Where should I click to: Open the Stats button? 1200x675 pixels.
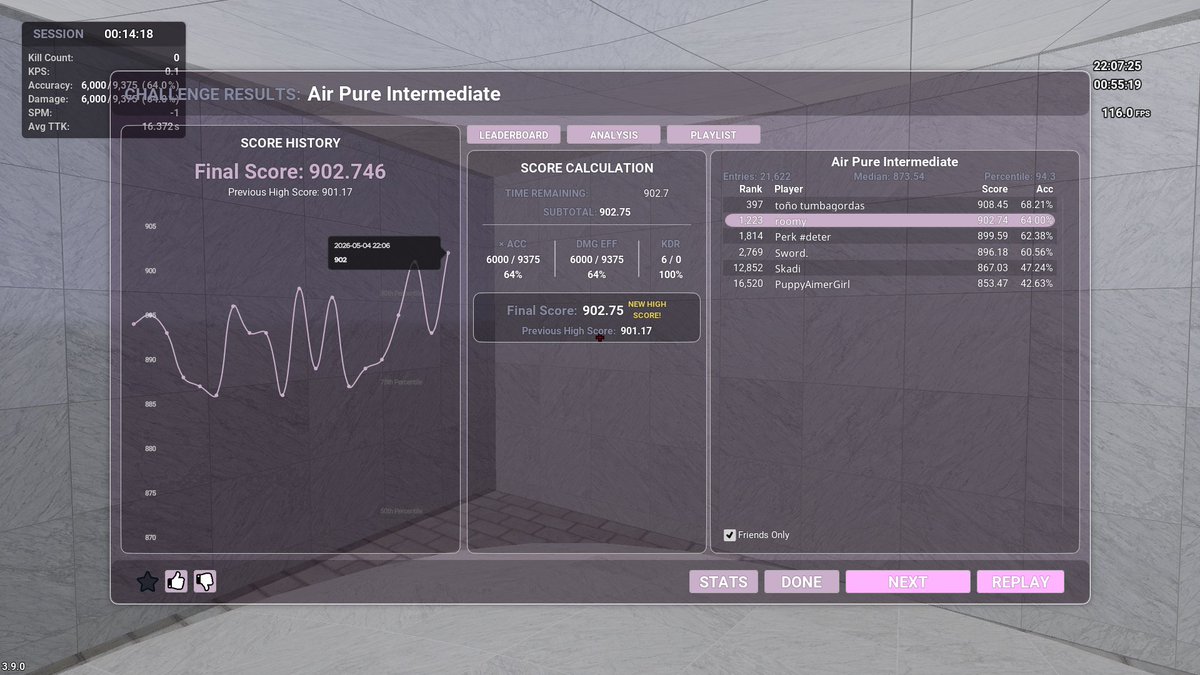(x=723, y=582)
